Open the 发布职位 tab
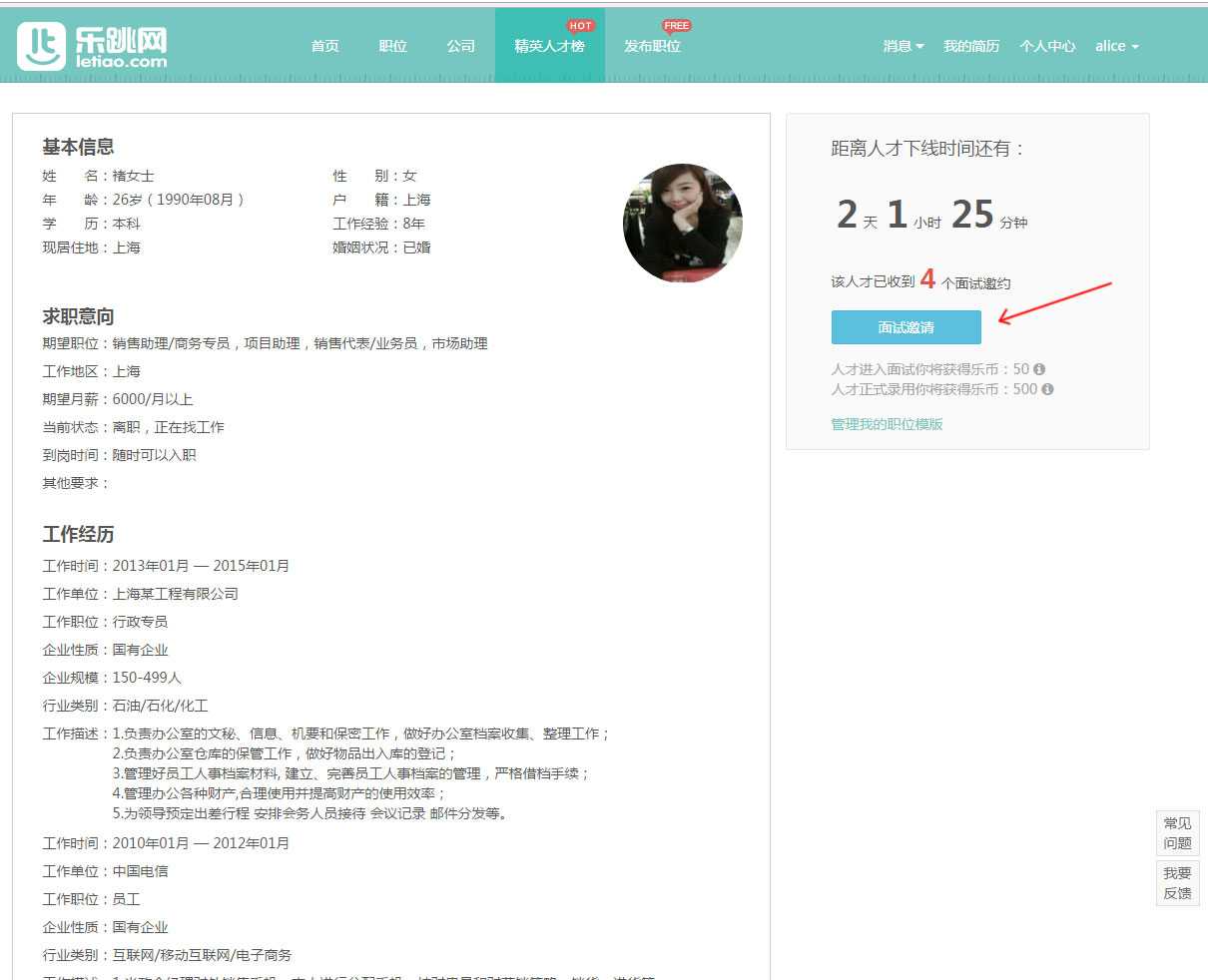Image resolution: width=1208 pixels, height=980 pixels. pyautogui.click(x=652, y=46)
